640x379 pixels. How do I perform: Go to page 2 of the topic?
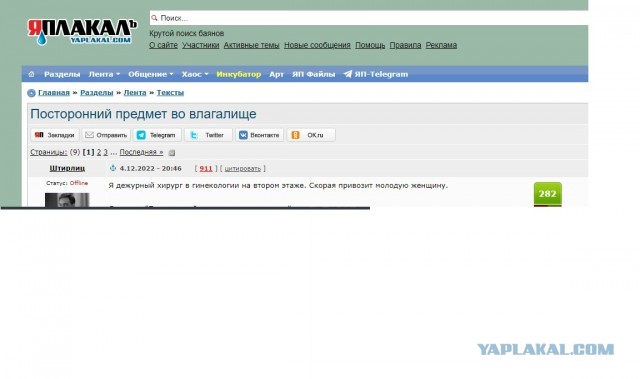pos(99,152)
